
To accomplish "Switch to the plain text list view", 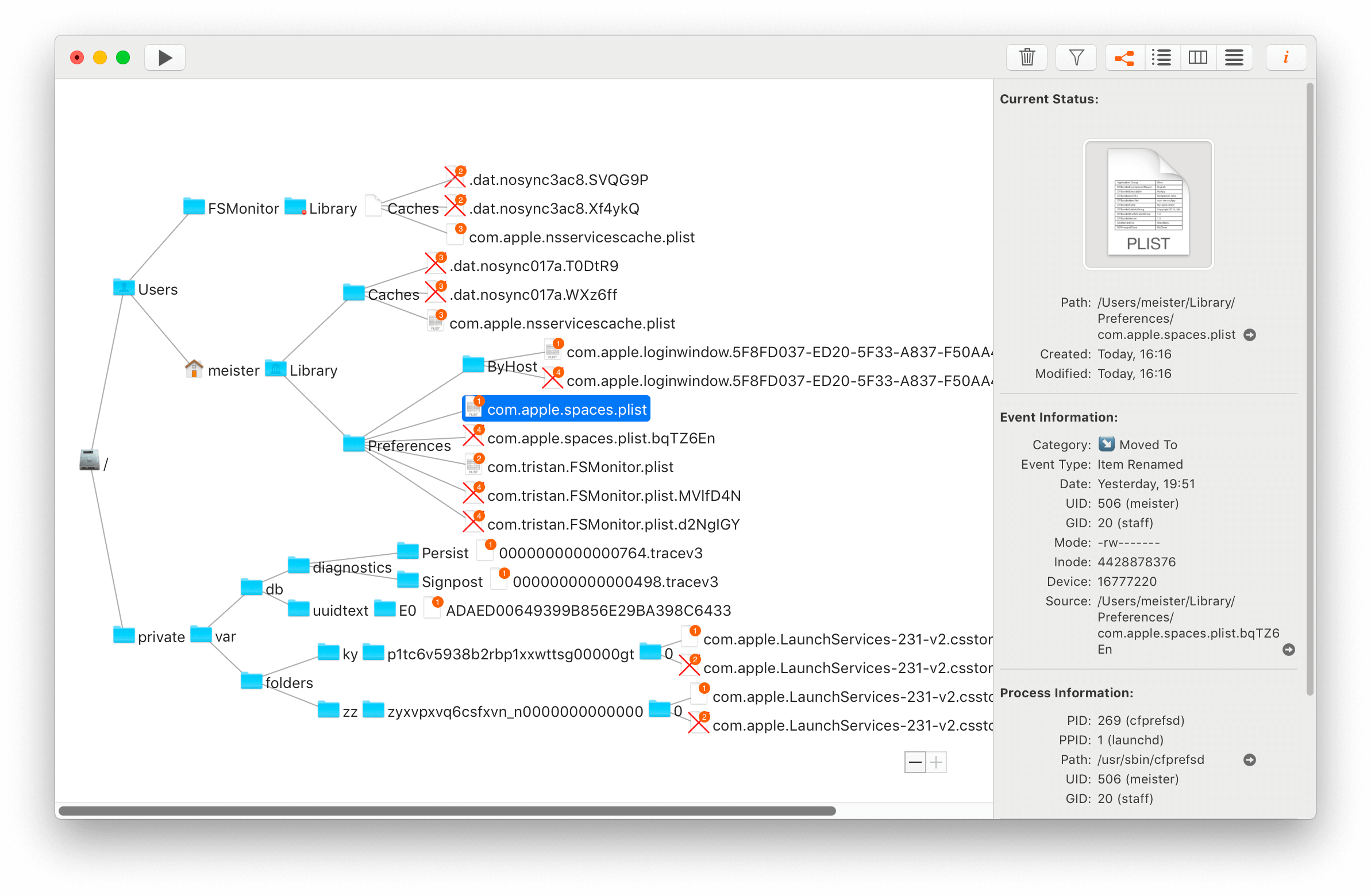I will click(1234, 57).
